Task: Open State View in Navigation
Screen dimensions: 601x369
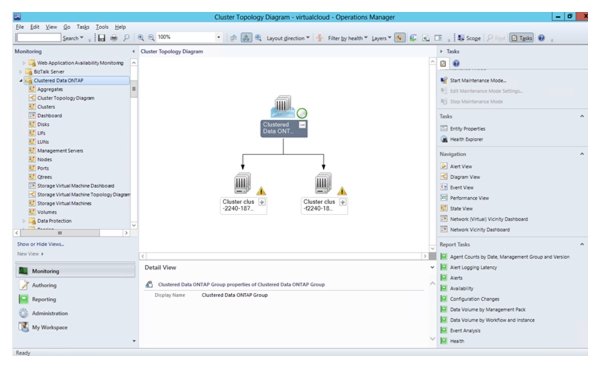Action: (x=461, y=209)
